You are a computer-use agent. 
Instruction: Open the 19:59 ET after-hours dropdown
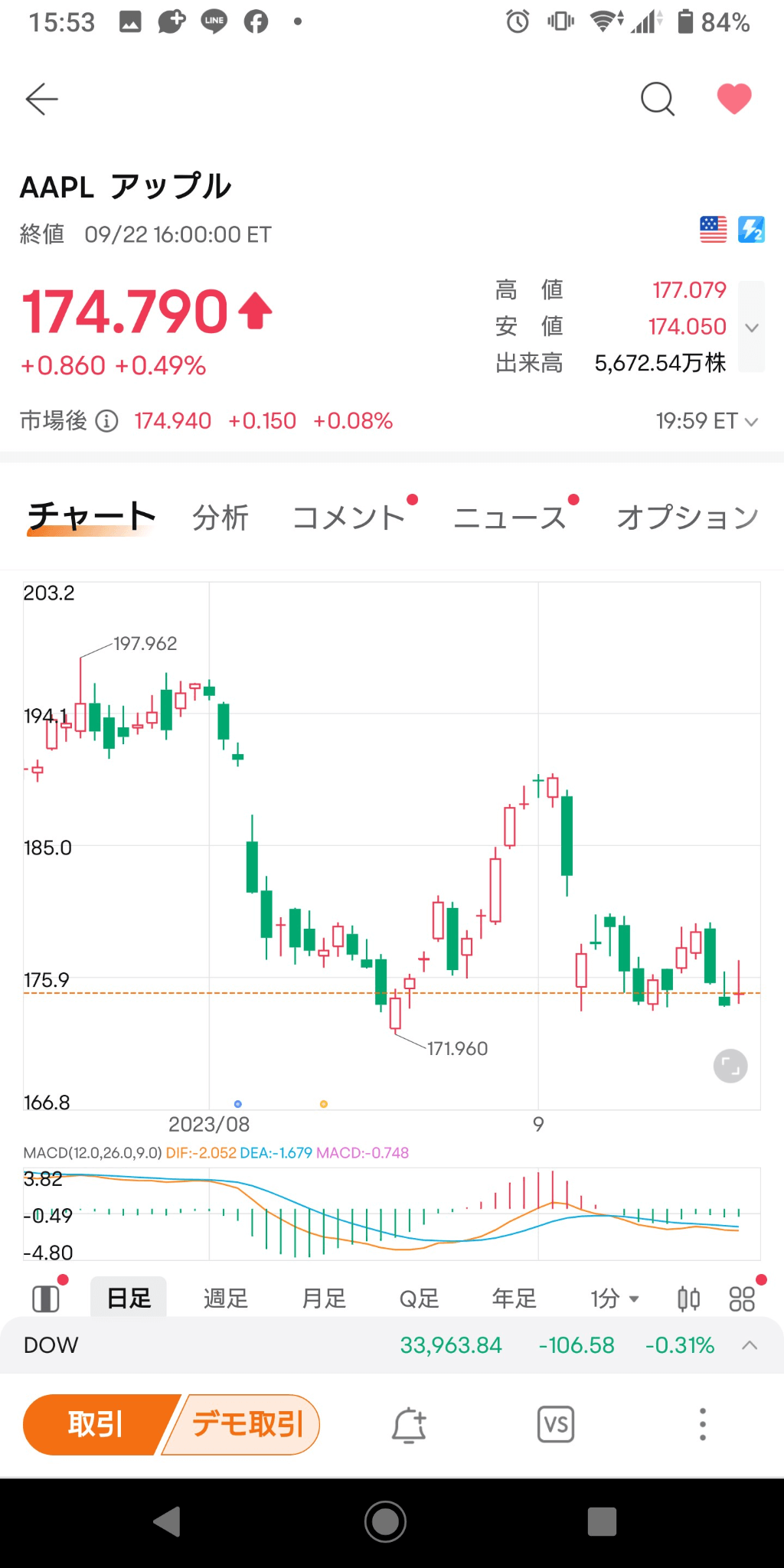tap(707, 421)
